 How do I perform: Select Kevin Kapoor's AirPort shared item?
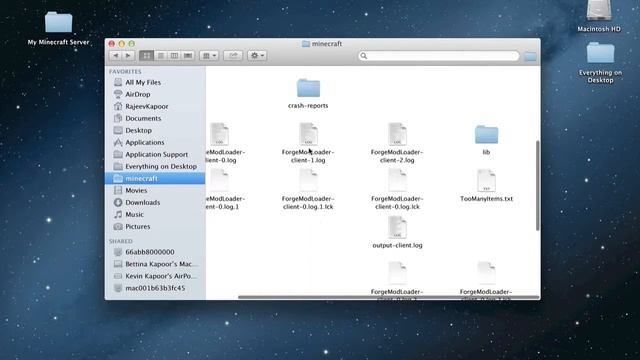tap(155, 276)
